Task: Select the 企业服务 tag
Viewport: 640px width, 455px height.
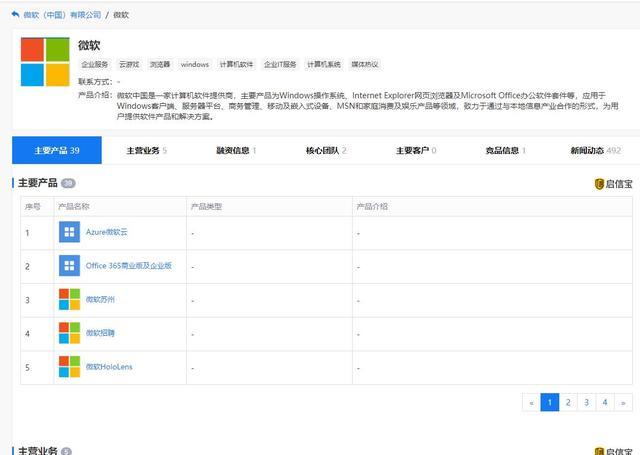Action: click(95, 64)
